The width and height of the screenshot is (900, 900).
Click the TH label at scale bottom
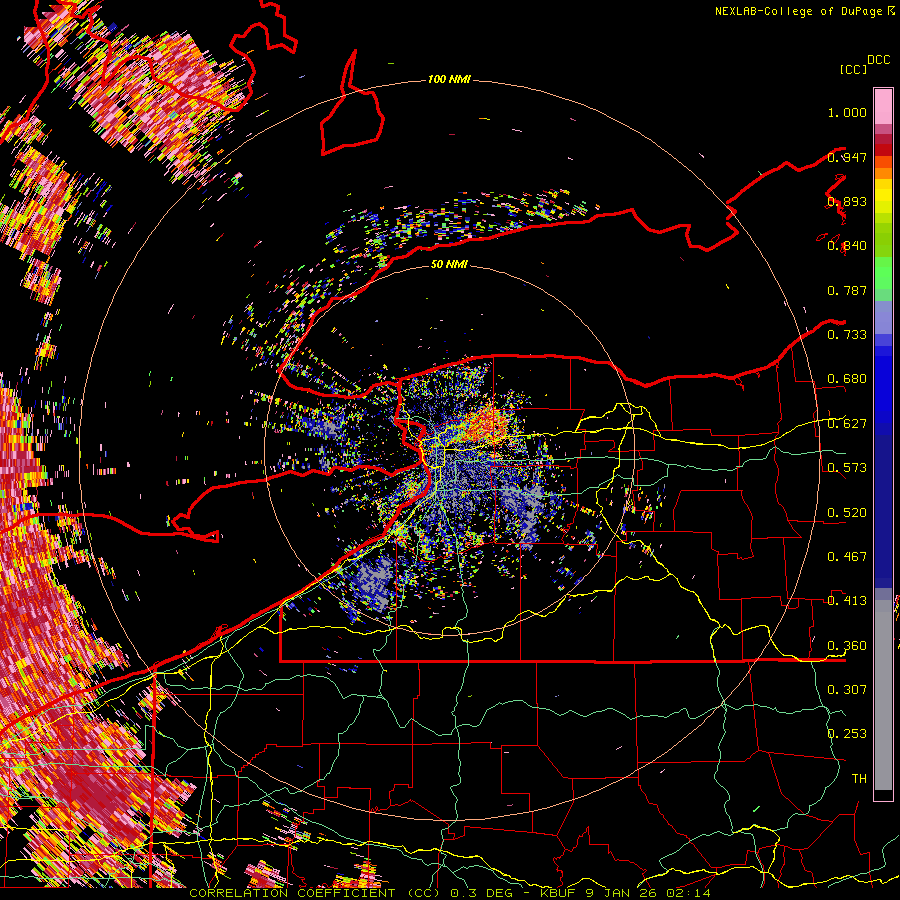(x=859, y=779)
